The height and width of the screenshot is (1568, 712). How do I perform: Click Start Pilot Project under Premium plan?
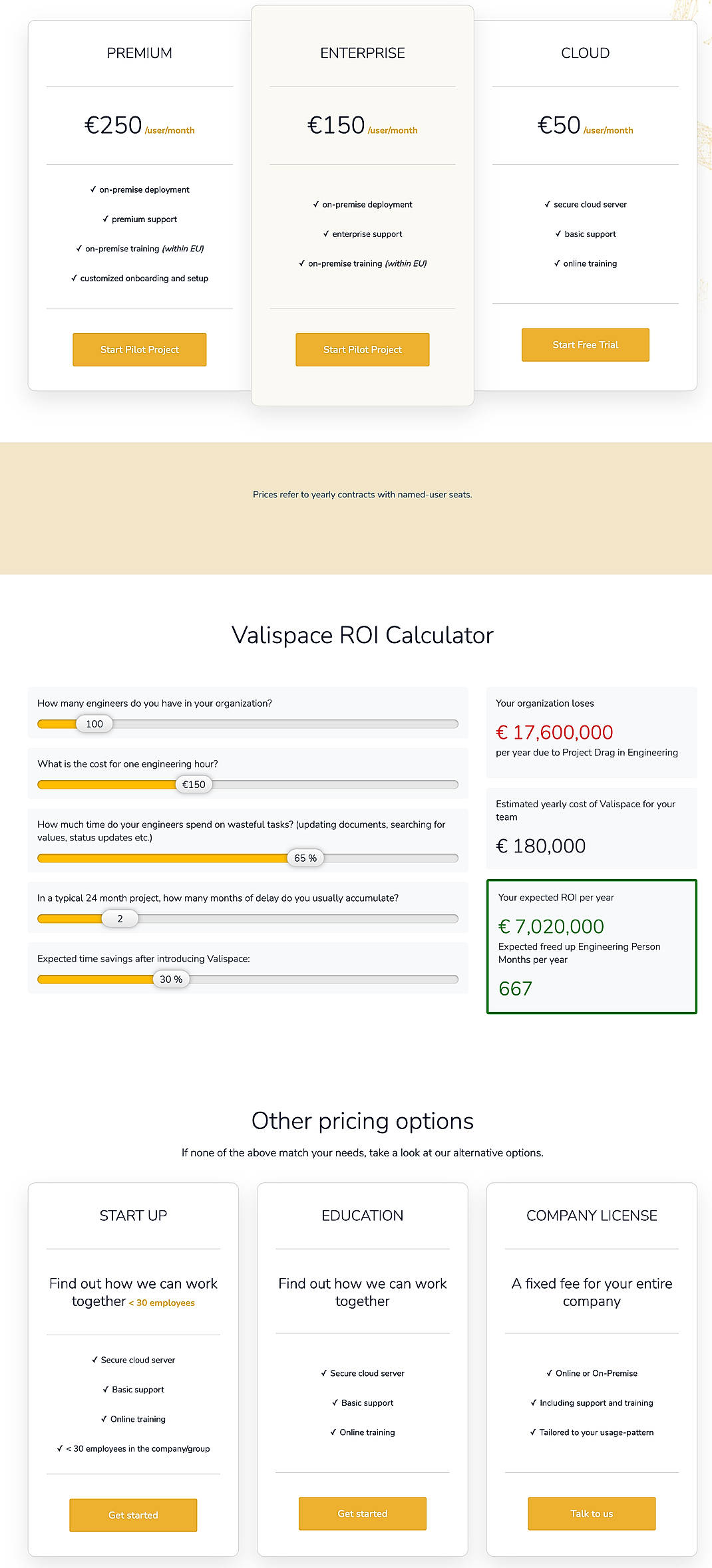[139, 349]
